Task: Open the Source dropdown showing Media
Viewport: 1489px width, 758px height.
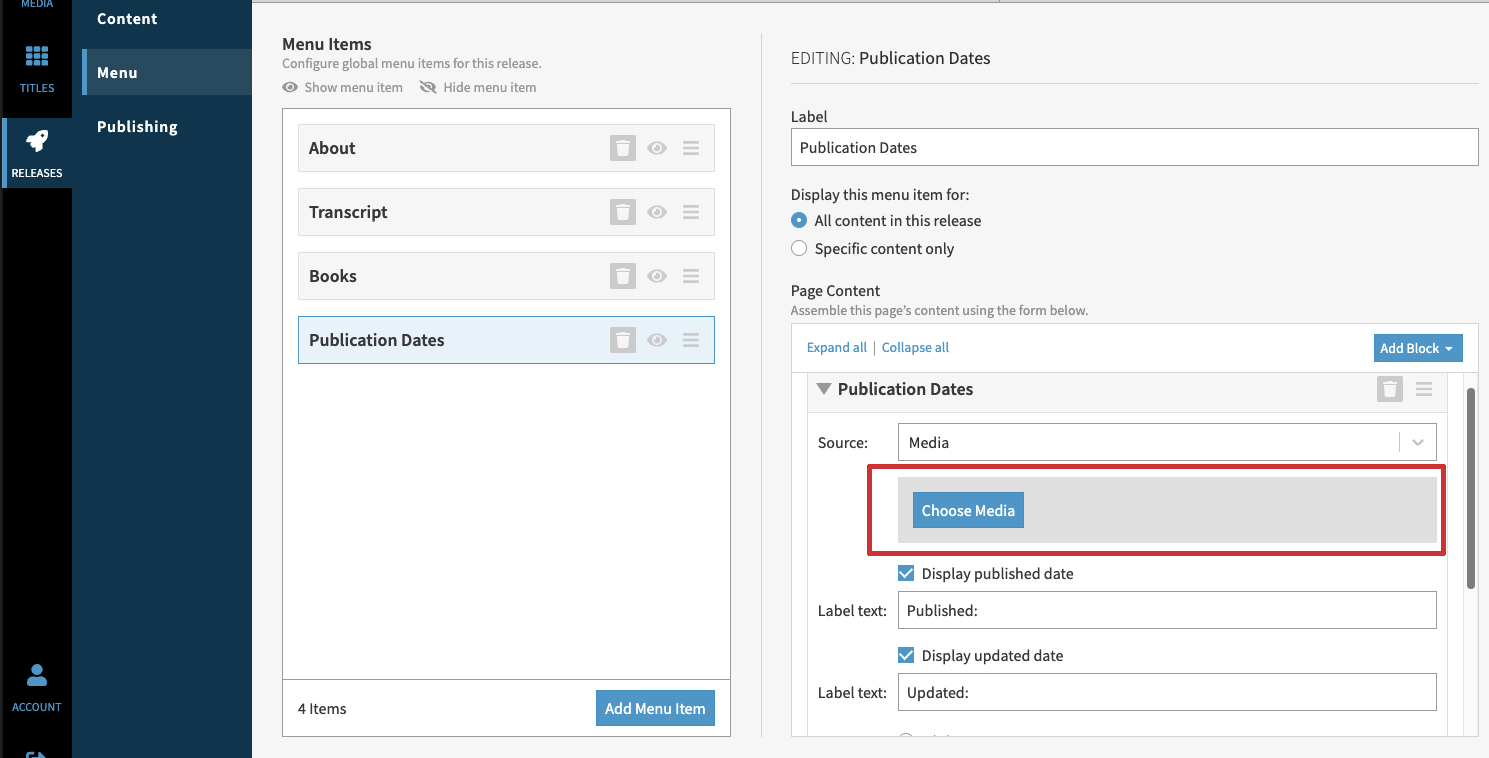Action: point(1166,442)
